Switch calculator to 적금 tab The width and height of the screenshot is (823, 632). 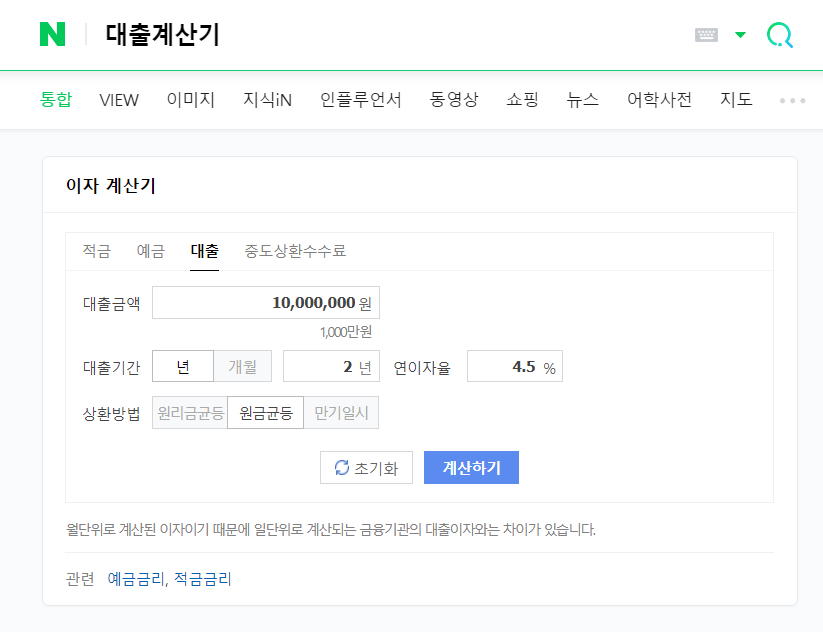[x=97, y=251]
